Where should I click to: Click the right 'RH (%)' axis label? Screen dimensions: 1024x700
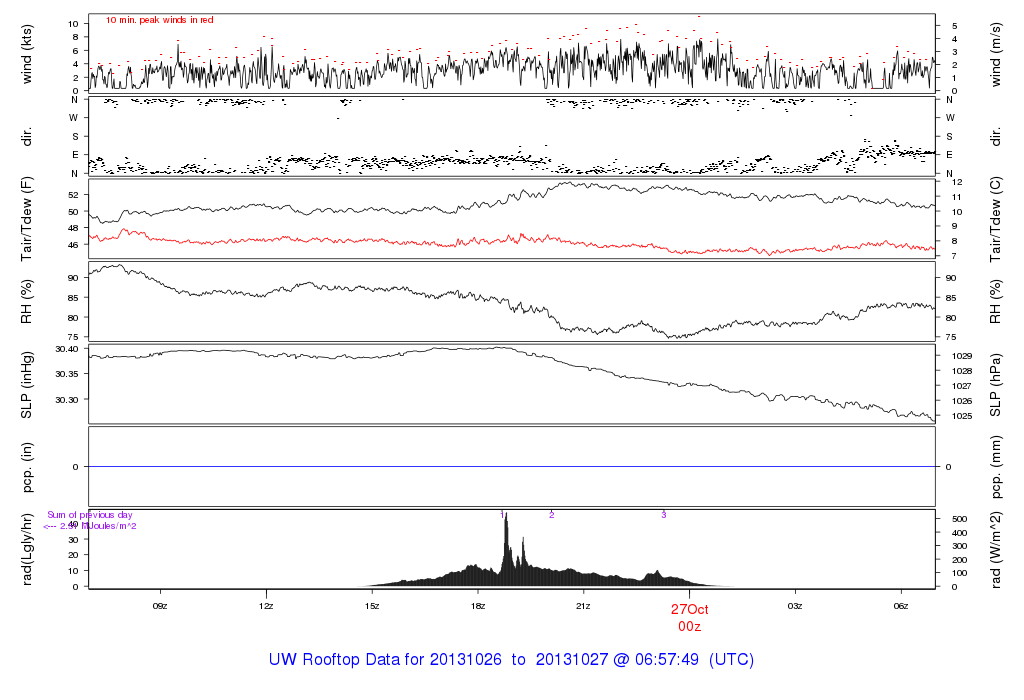click(995, 302)
